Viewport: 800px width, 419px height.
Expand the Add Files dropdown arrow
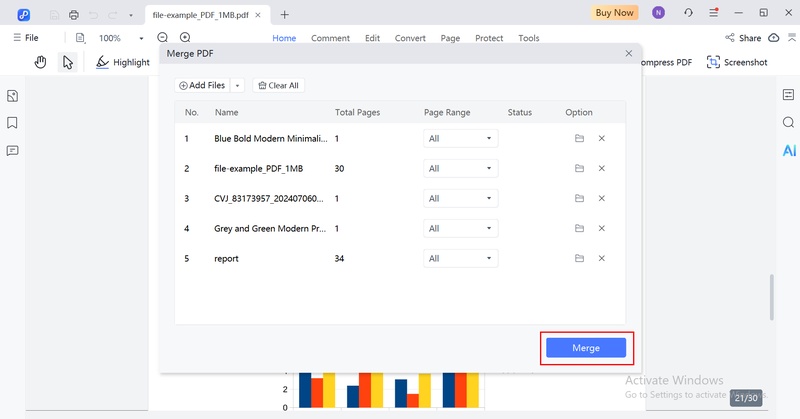237,86
